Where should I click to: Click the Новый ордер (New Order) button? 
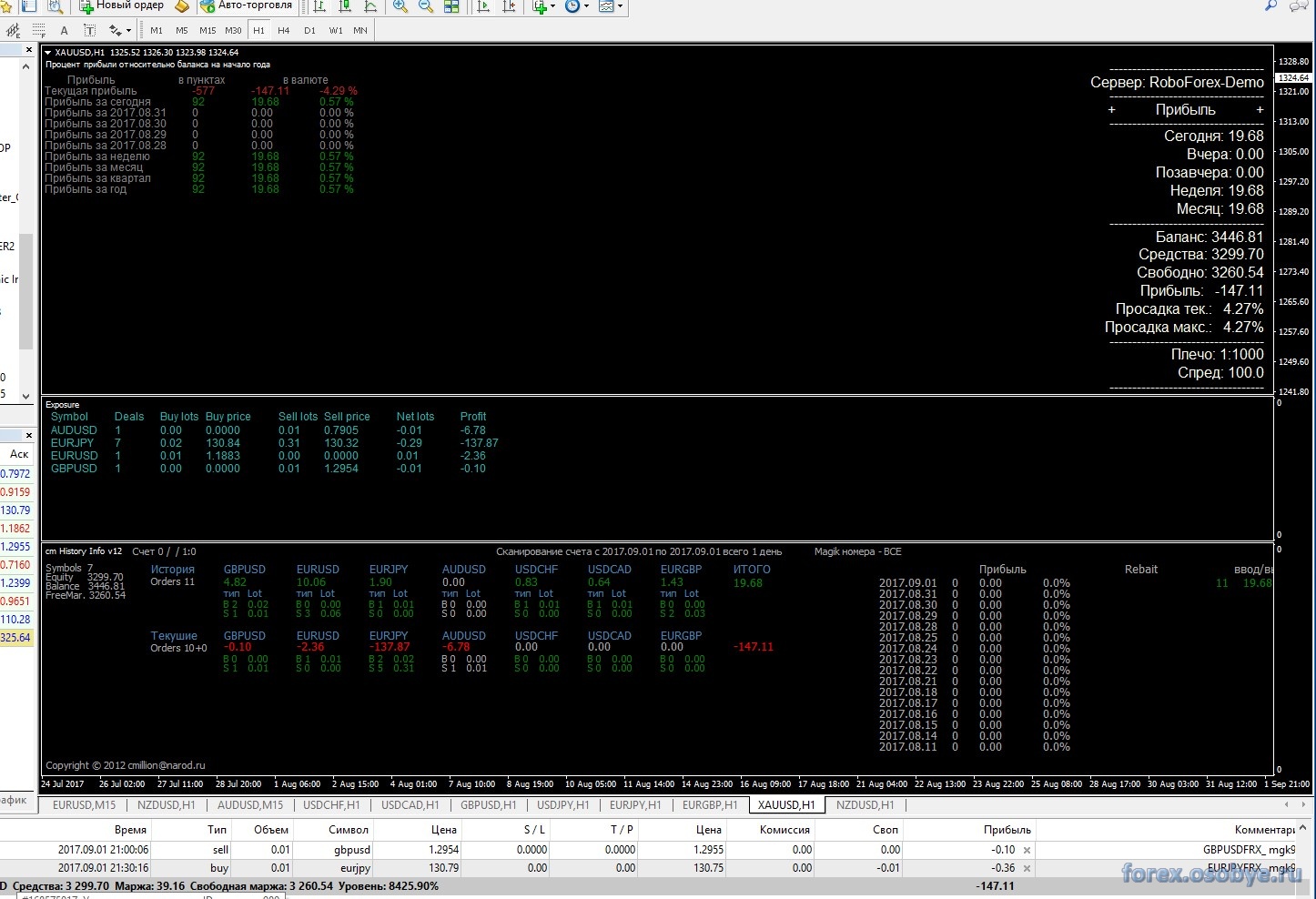pos(121,5)
